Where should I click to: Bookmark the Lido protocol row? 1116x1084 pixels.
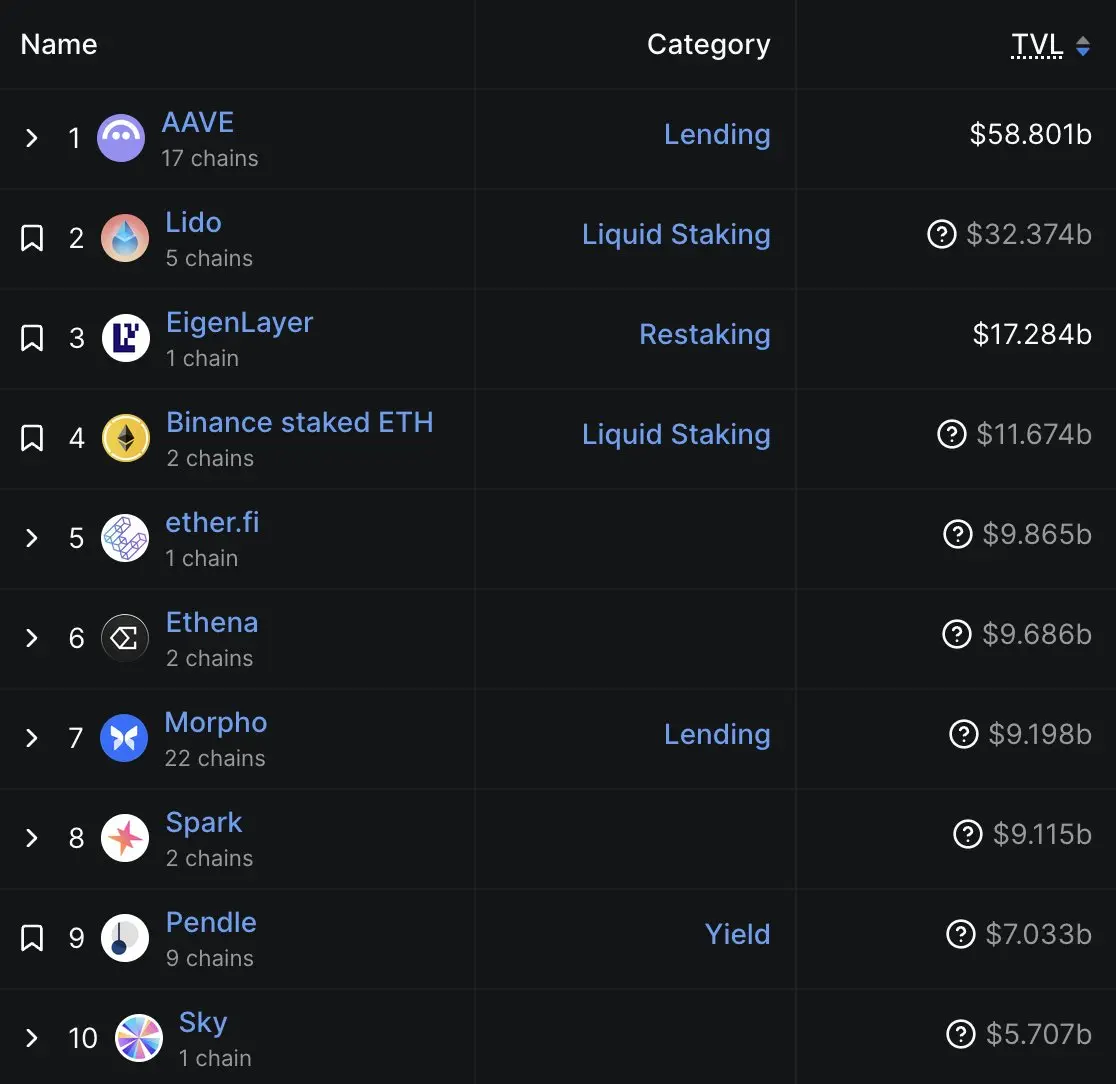[32, 238]
